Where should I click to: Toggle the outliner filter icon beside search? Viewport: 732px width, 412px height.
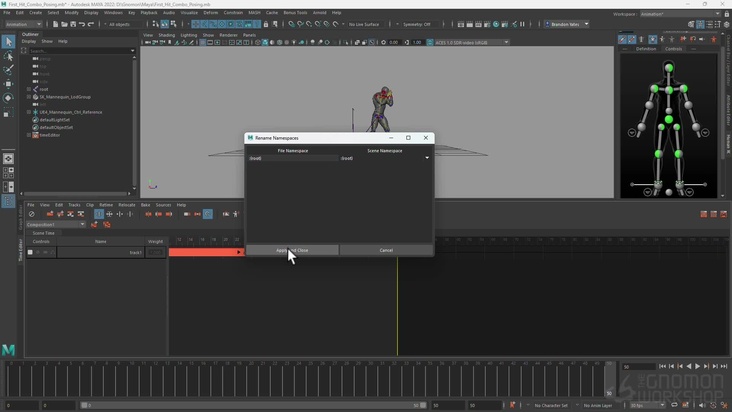[x=24, y=50]
